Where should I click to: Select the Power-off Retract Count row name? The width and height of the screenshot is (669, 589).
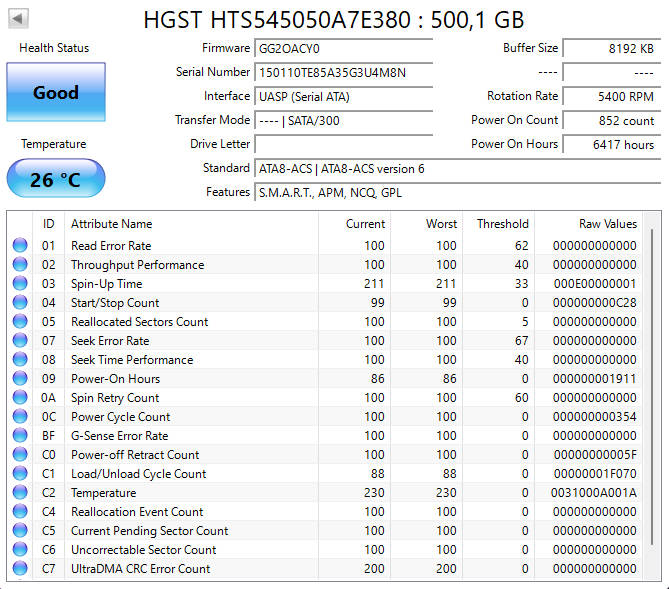pyautogui.click(x=135, y=455)
